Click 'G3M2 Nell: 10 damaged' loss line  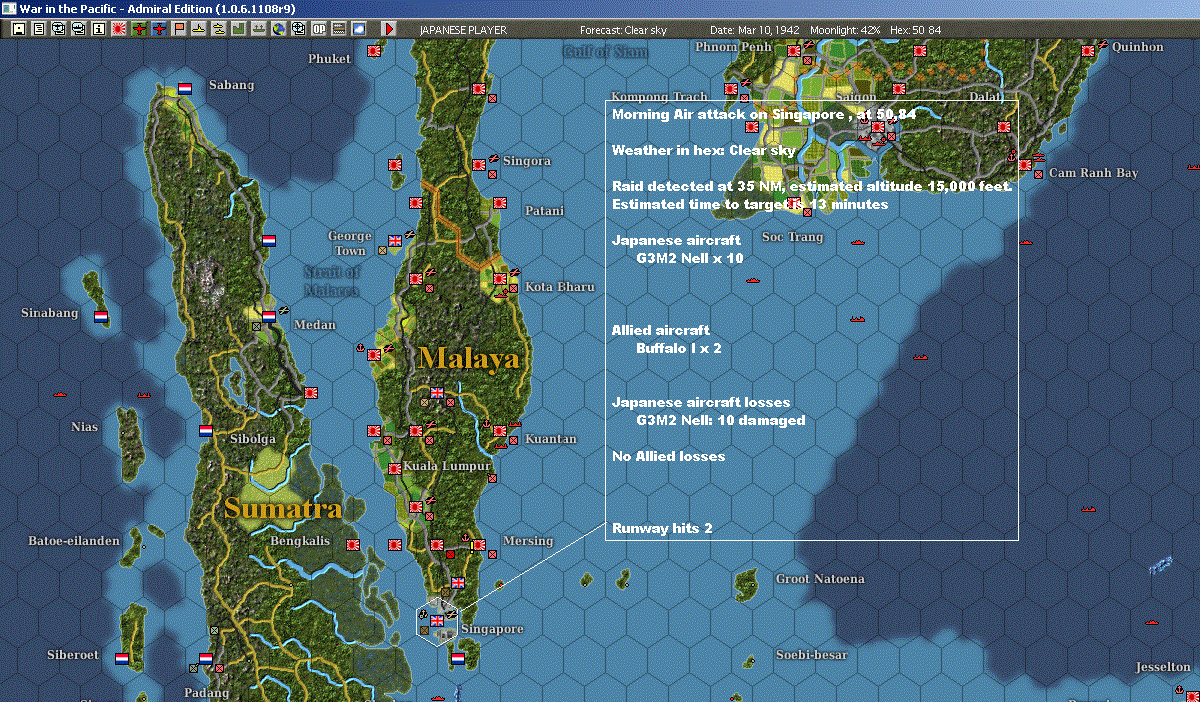(x=721, y=420)
